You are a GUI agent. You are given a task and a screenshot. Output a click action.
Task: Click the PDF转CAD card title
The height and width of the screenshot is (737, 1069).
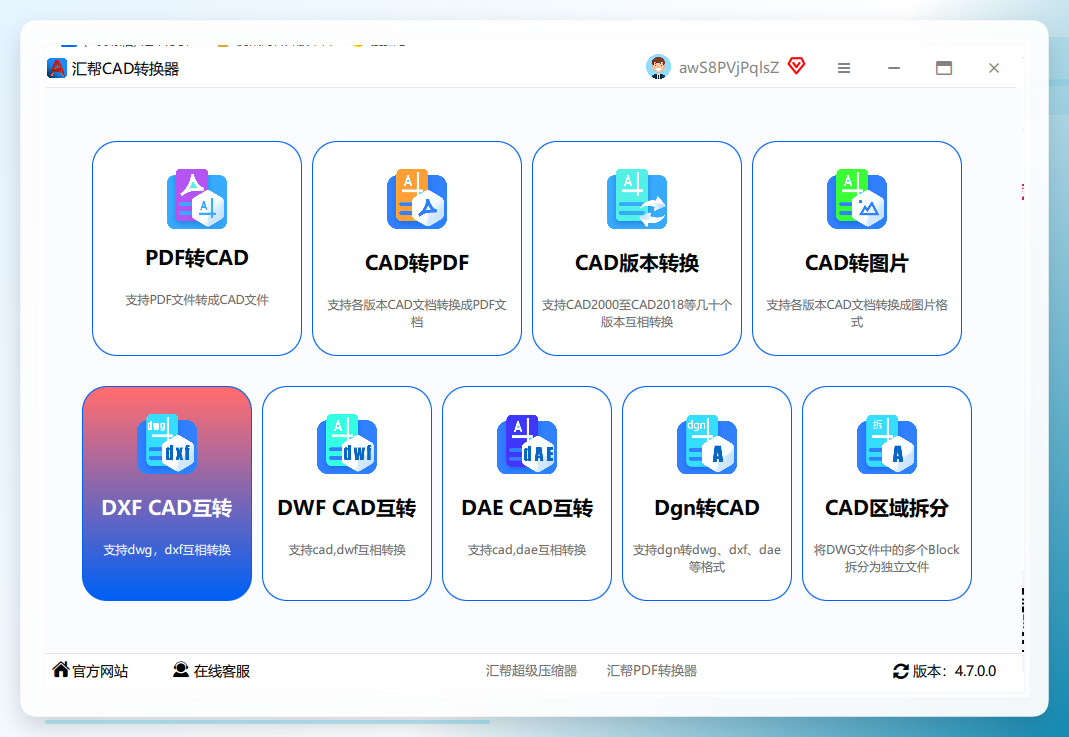[197, 258]
